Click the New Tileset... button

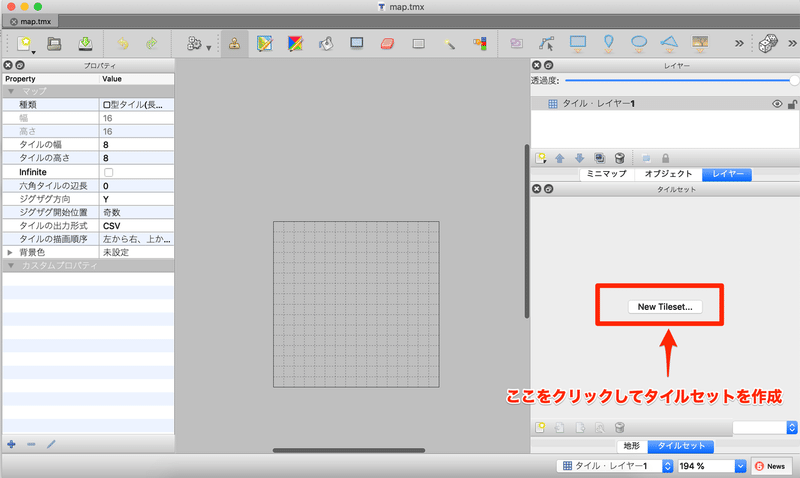tap(665, 307)
